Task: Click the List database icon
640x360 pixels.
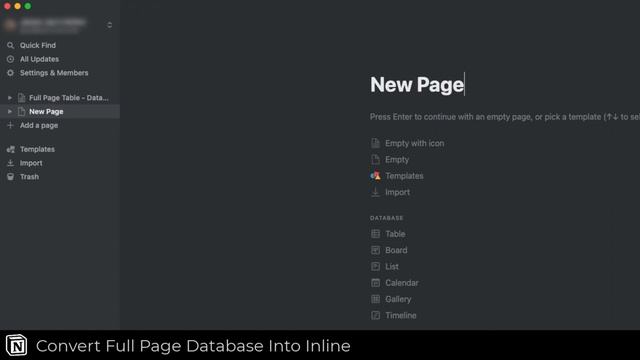Action: coord(376,267)
